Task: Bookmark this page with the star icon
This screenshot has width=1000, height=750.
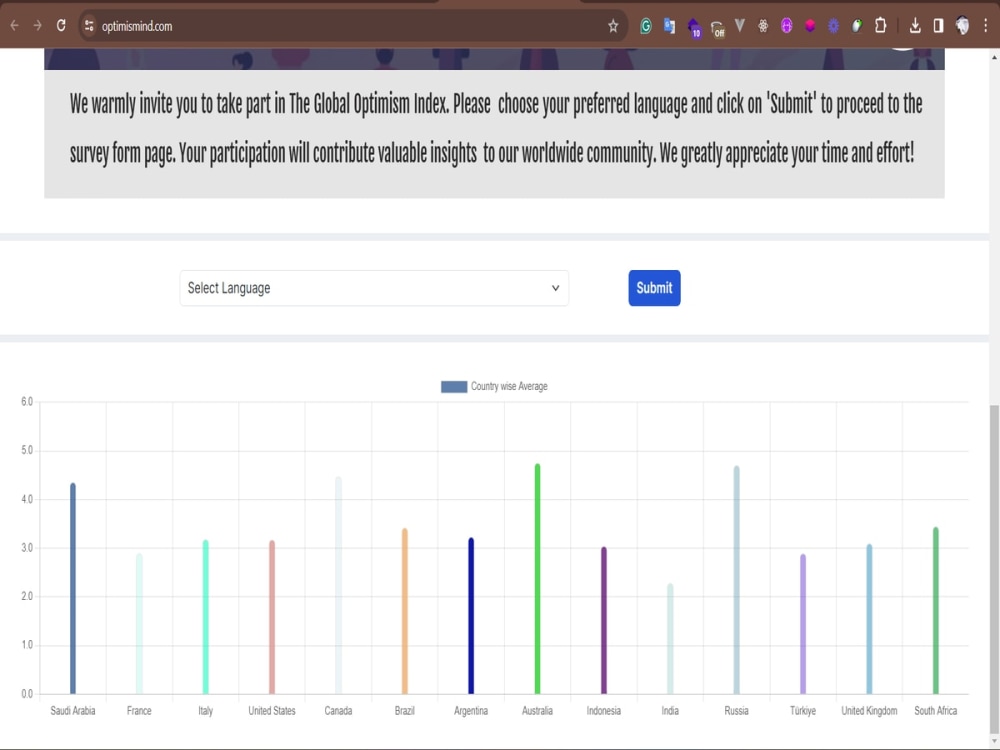Action: 613,26
